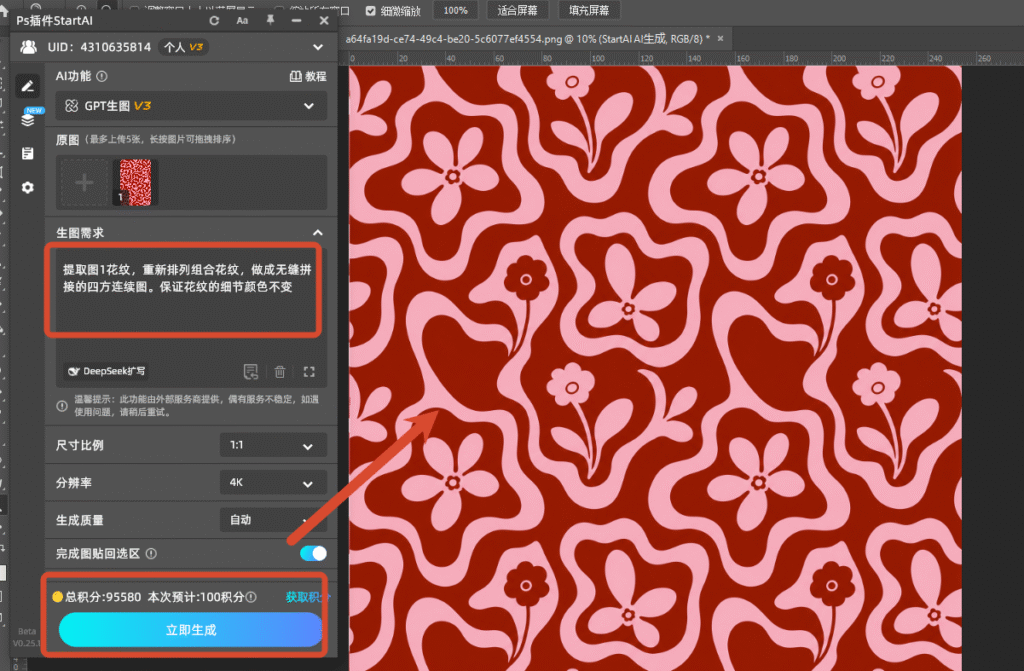Click the gold coin icon by 总积分
The width and height of the screenshot is (1024, 671).
(x=57, y=597)
